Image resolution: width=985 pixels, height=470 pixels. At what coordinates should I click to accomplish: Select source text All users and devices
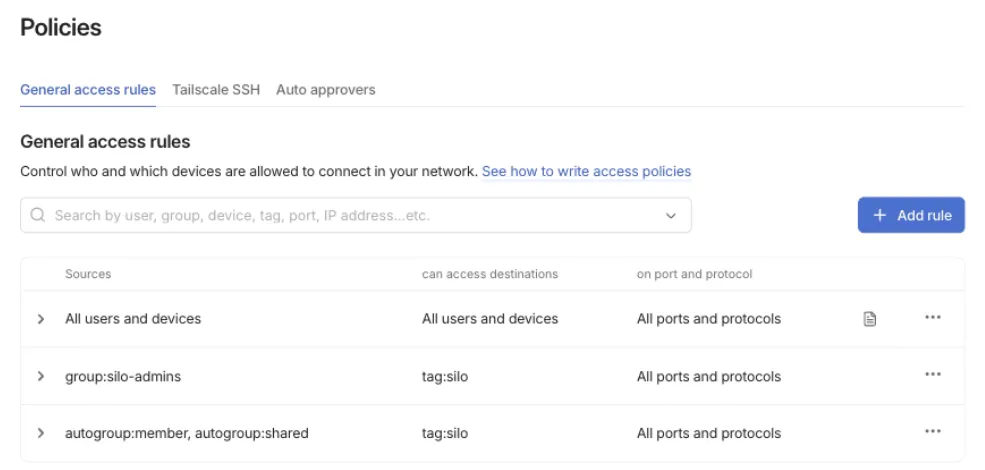tap(133, 319)
